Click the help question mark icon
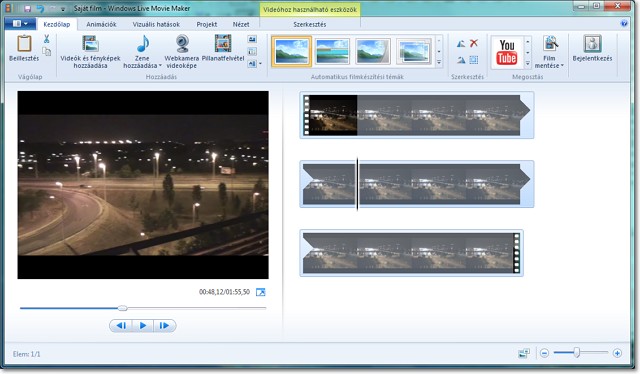This screenshot has height=374, width=640. [x=624, y=24]
